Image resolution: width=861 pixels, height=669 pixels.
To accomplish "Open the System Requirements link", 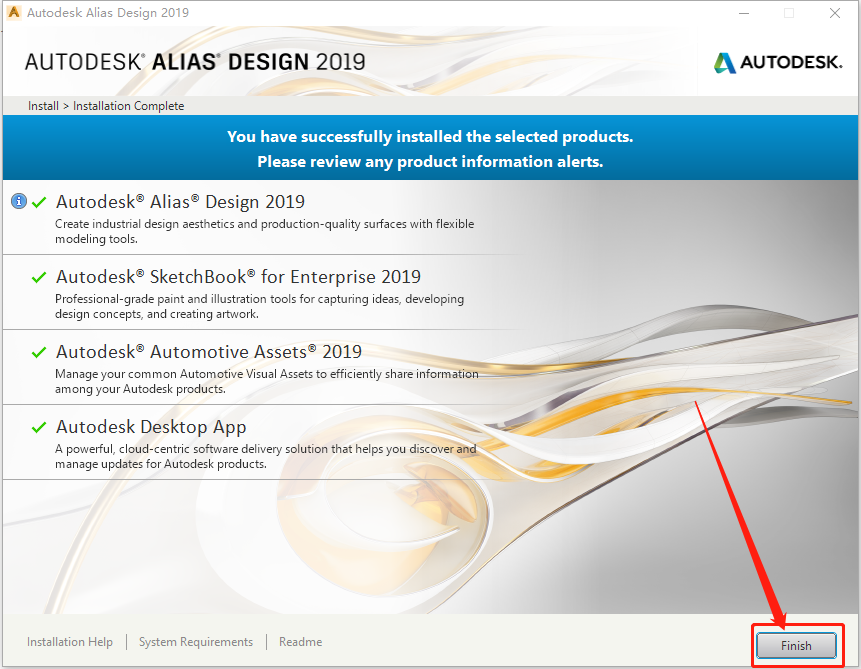I will 195,642.
